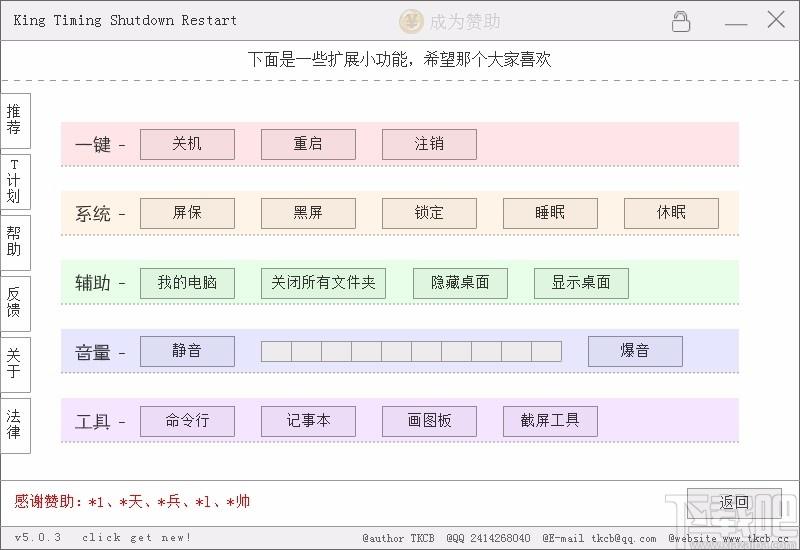Minimize the King Timing window

[x=736, y=22]
